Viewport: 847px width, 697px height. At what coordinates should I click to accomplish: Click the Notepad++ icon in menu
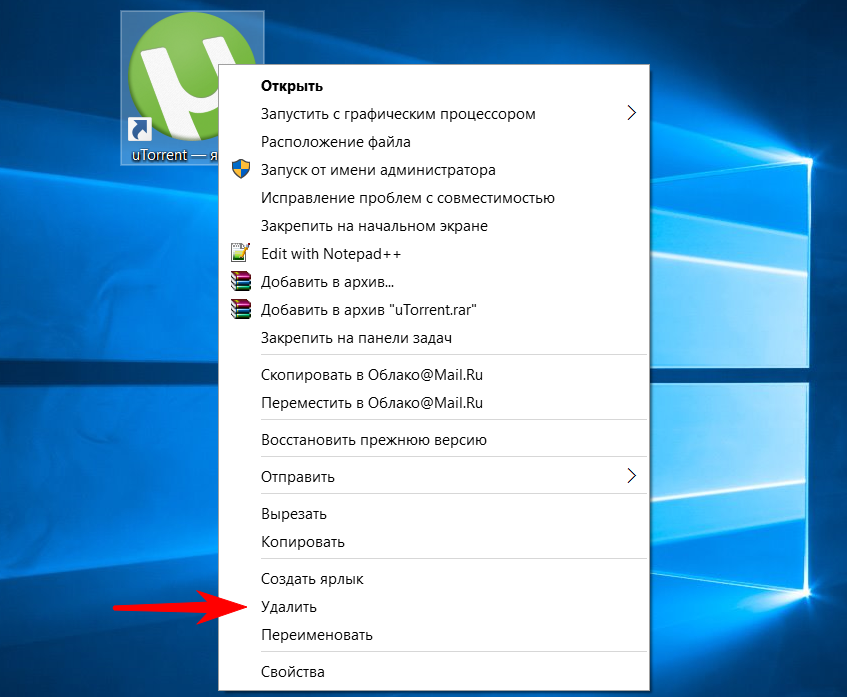(x=240, y=254)
